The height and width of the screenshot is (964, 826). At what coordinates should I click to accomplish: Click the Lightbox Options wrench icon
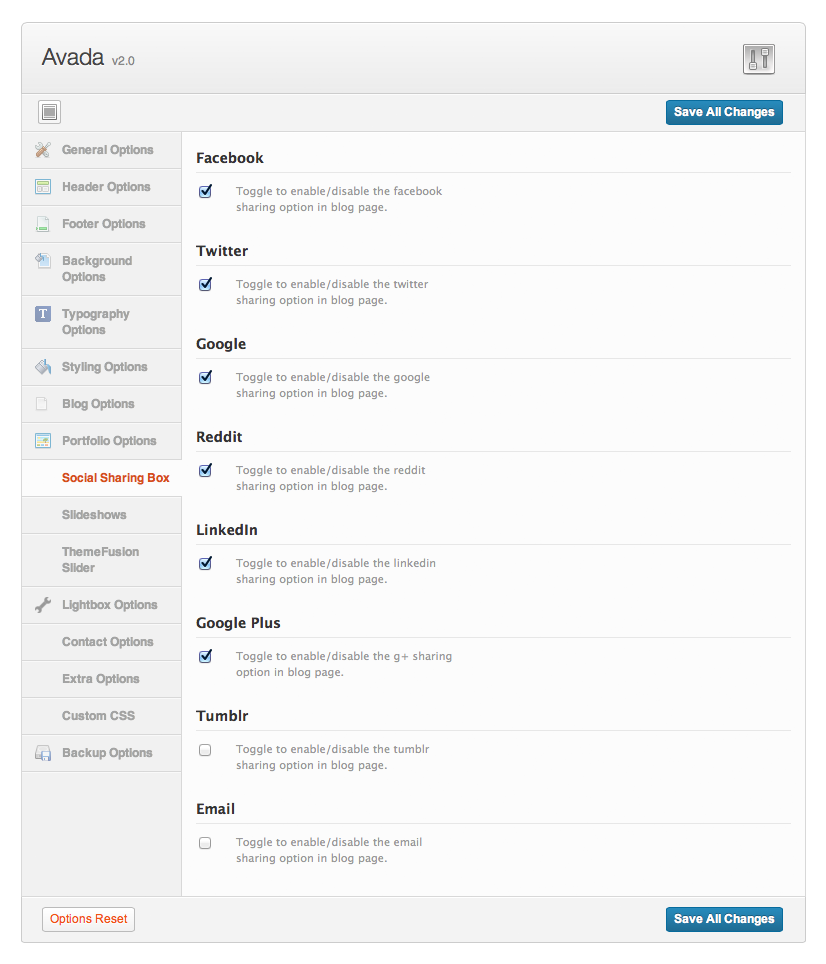[x=43, y=605]
